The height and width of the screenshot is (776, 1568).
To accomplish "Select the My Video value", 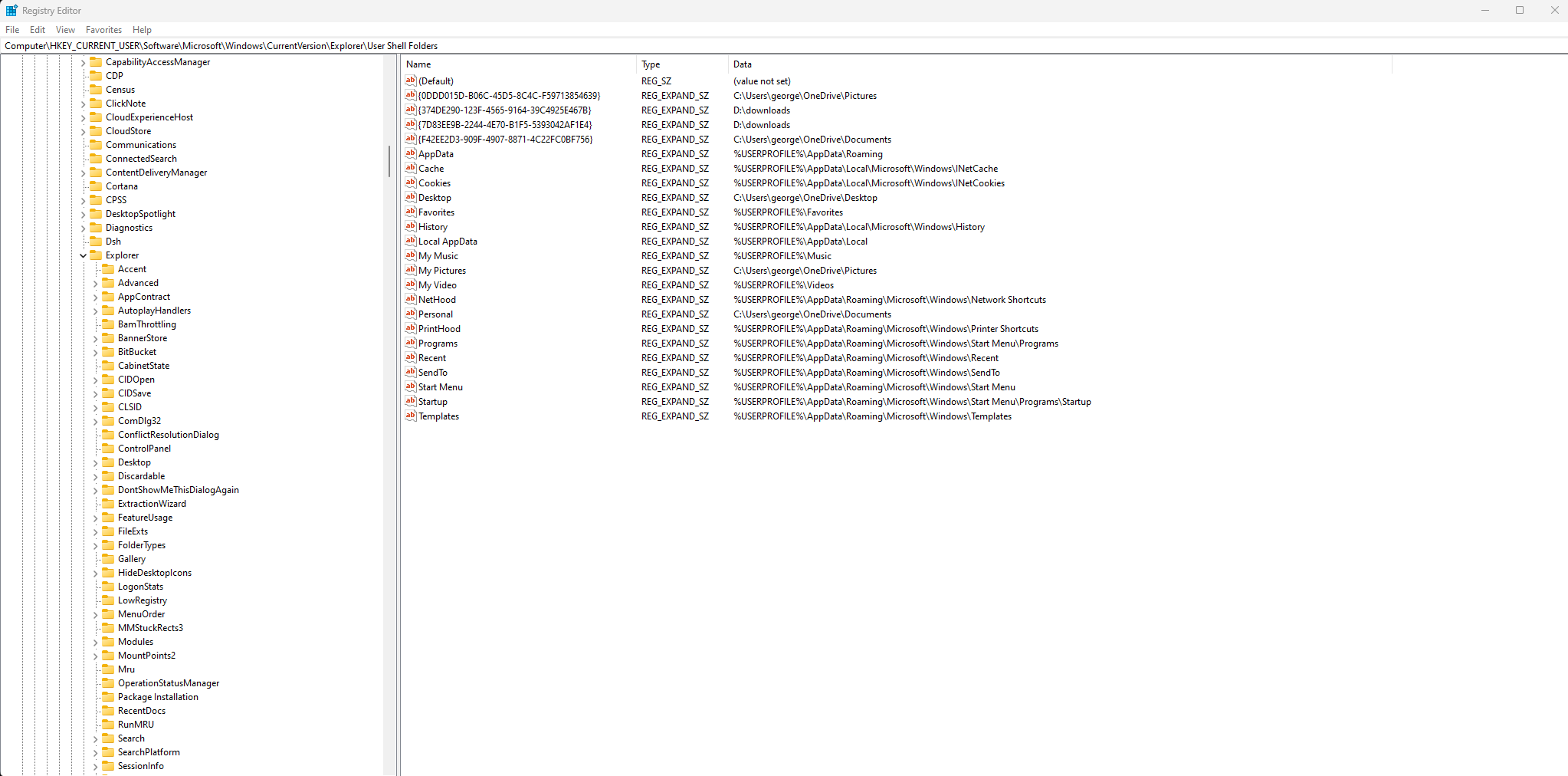I will point(437,285).
